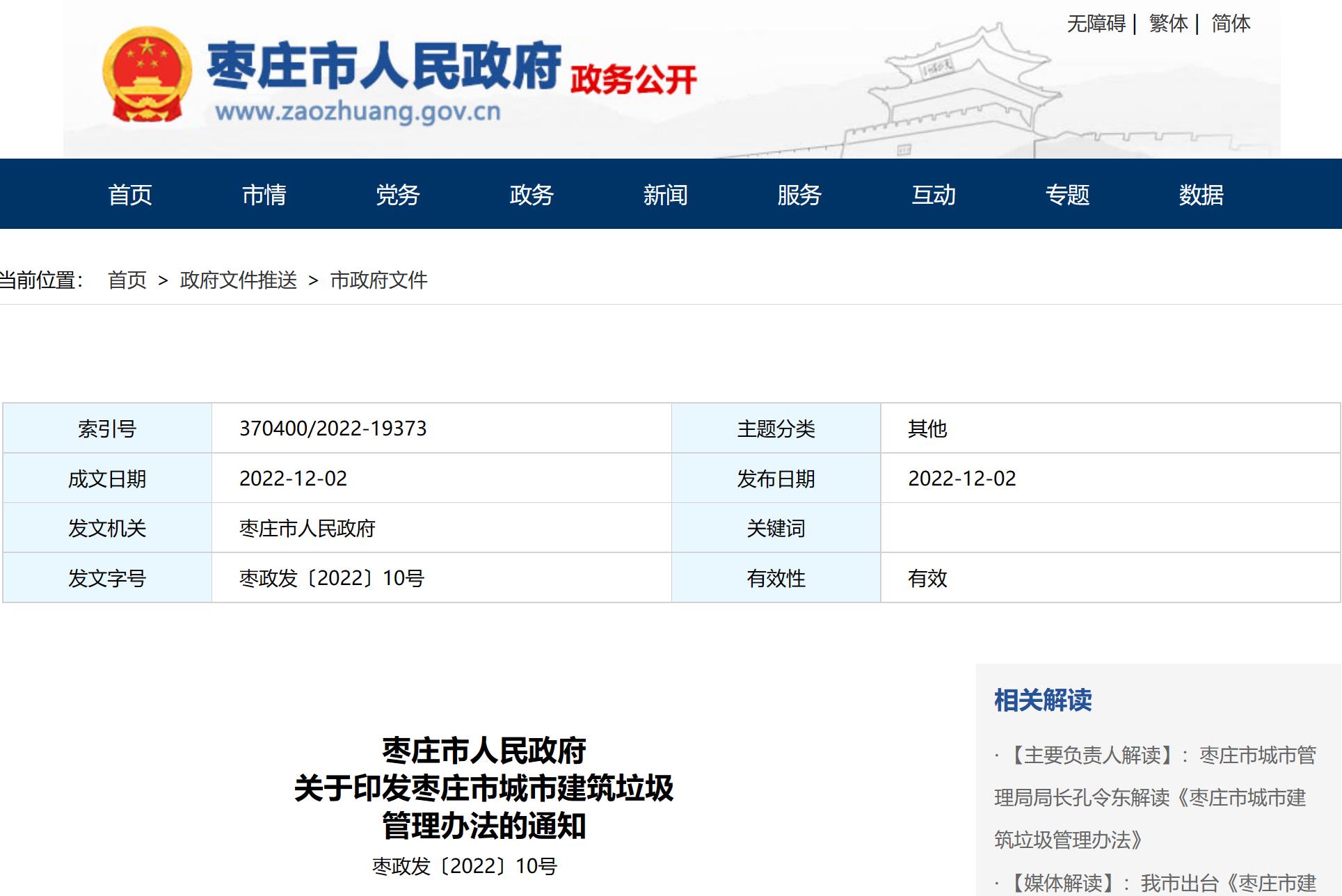Open the 互动 navigation item
The image size is (1342, 896).
click(934, 195)
